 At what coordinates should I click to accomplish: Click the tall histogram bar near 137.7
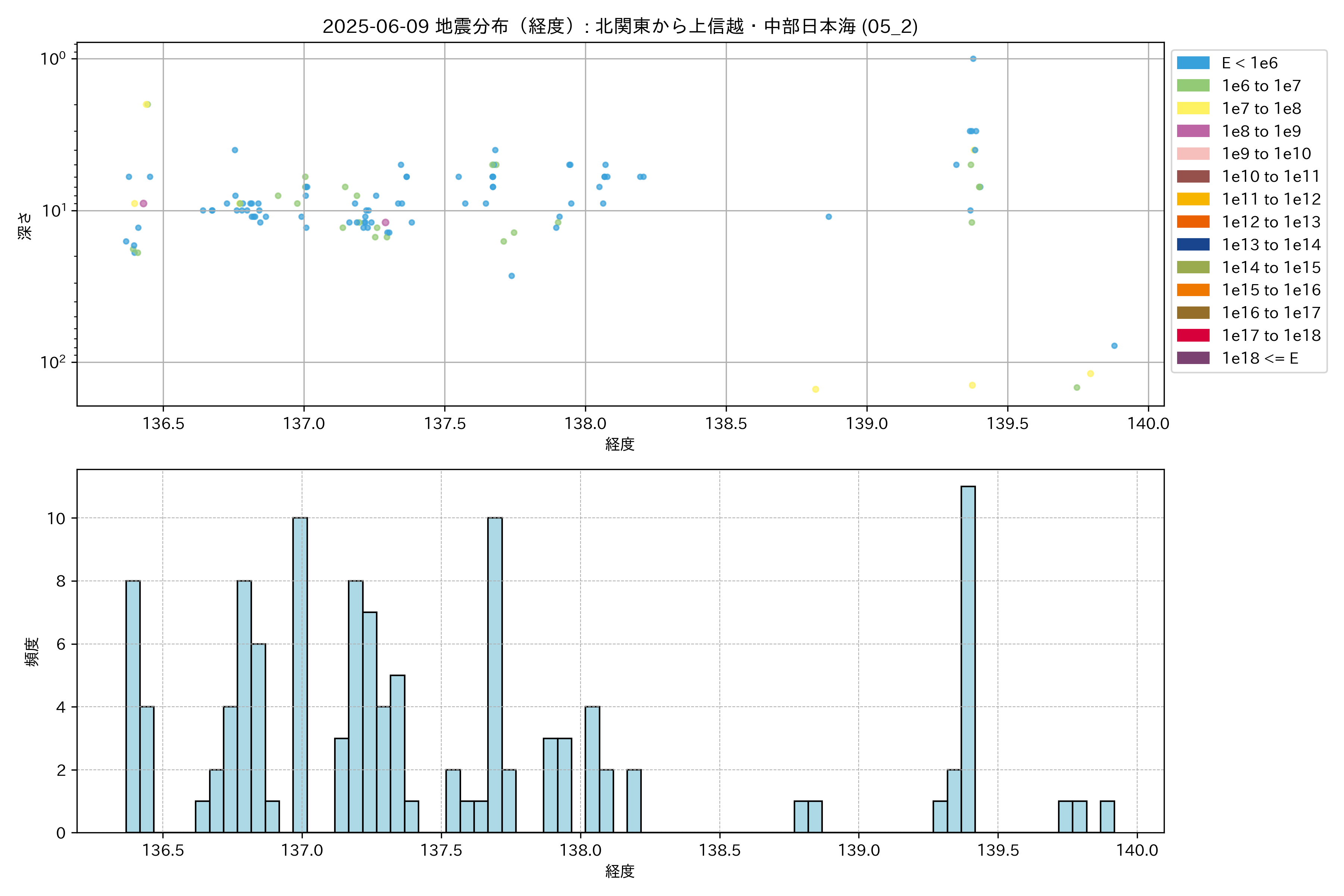click(x=495, y=674)
